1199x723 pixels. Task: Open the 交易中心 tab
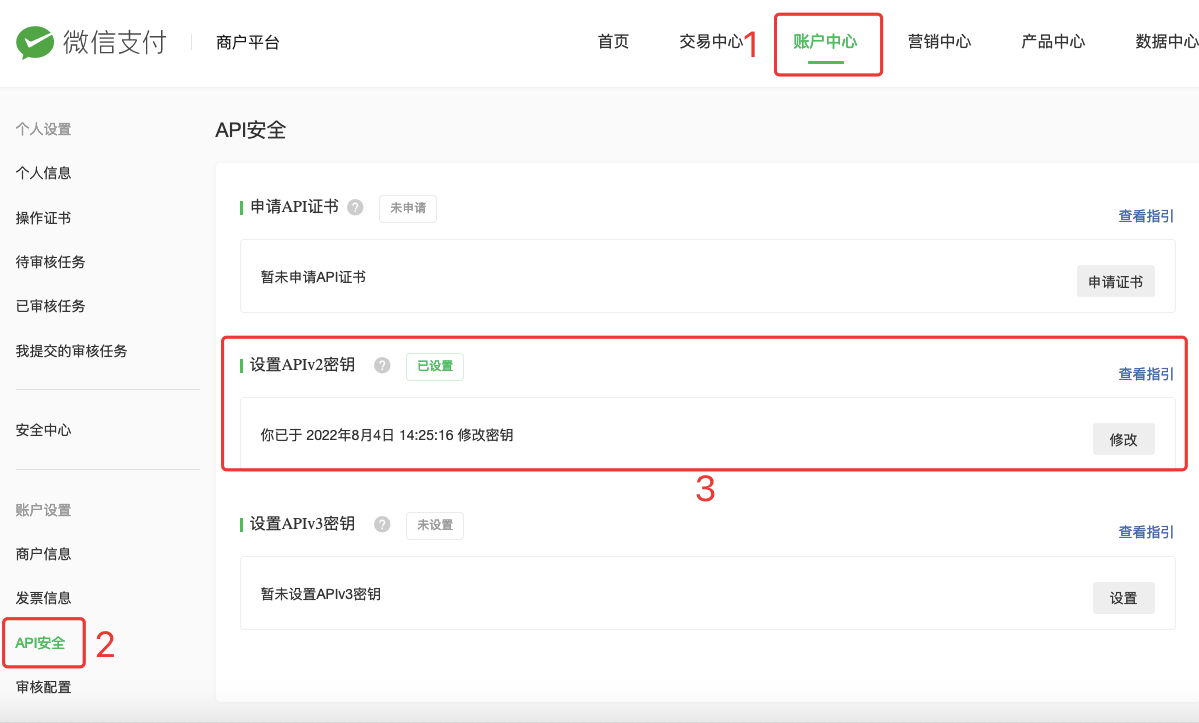711,41
